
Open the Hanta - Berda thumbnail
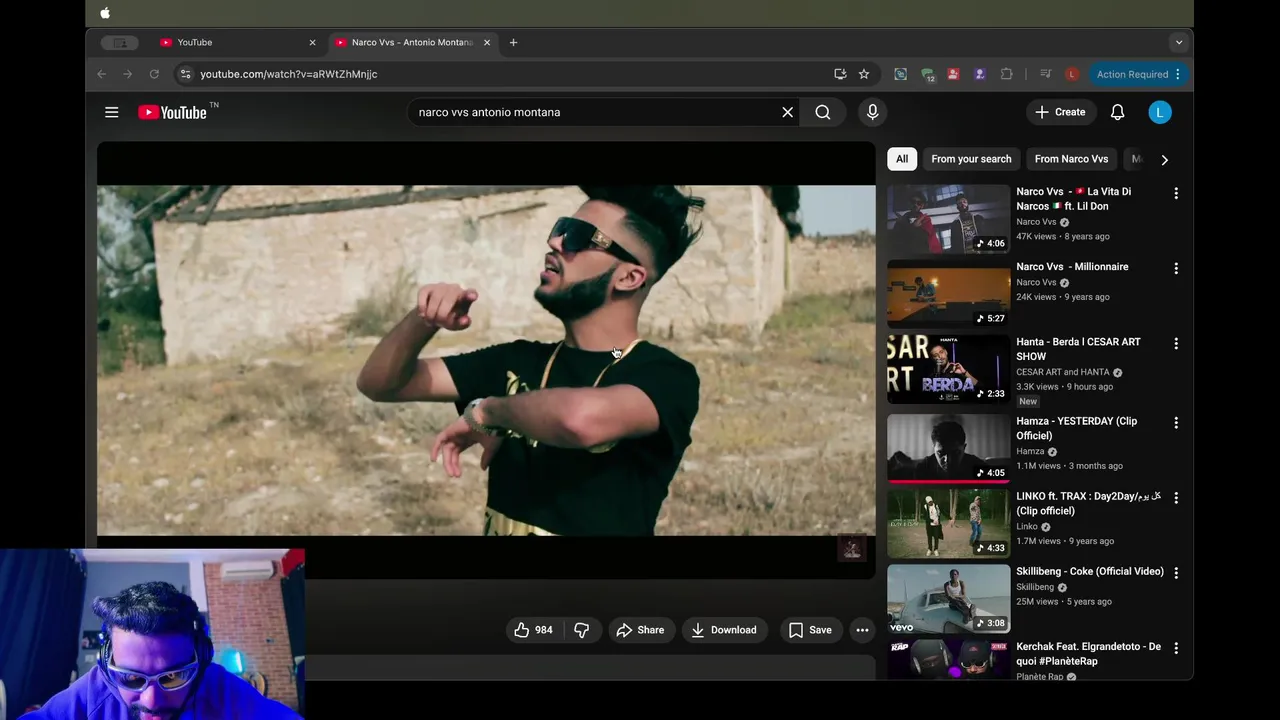[948, 369]
